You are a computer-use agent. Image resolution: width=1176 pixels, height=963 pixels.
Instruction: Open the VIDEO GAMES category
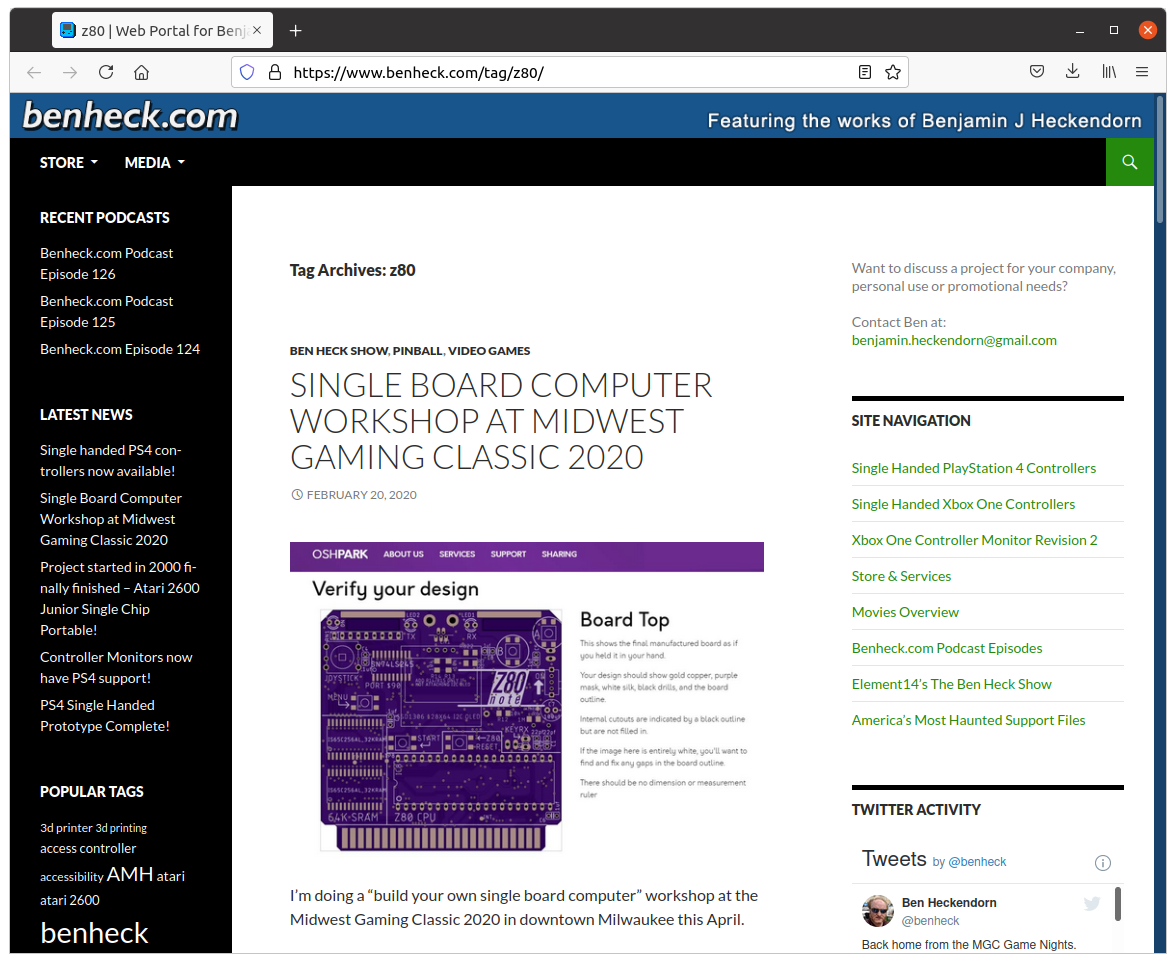click(489, 351)
